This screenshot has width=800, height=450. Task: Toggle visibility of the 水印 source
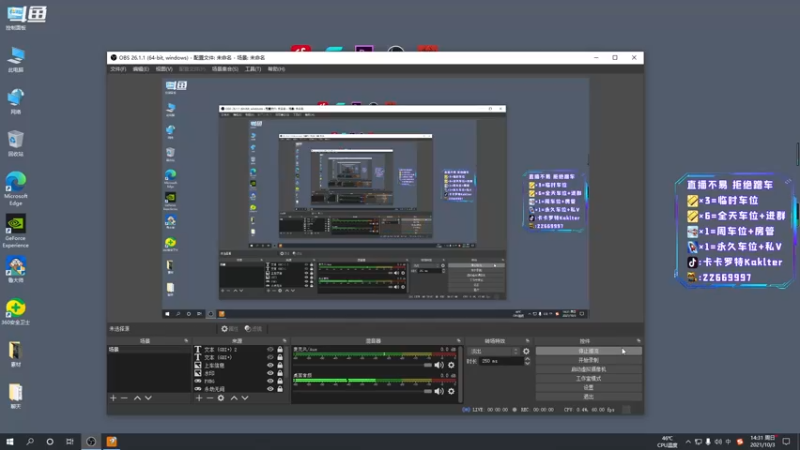tap(270, 373)
